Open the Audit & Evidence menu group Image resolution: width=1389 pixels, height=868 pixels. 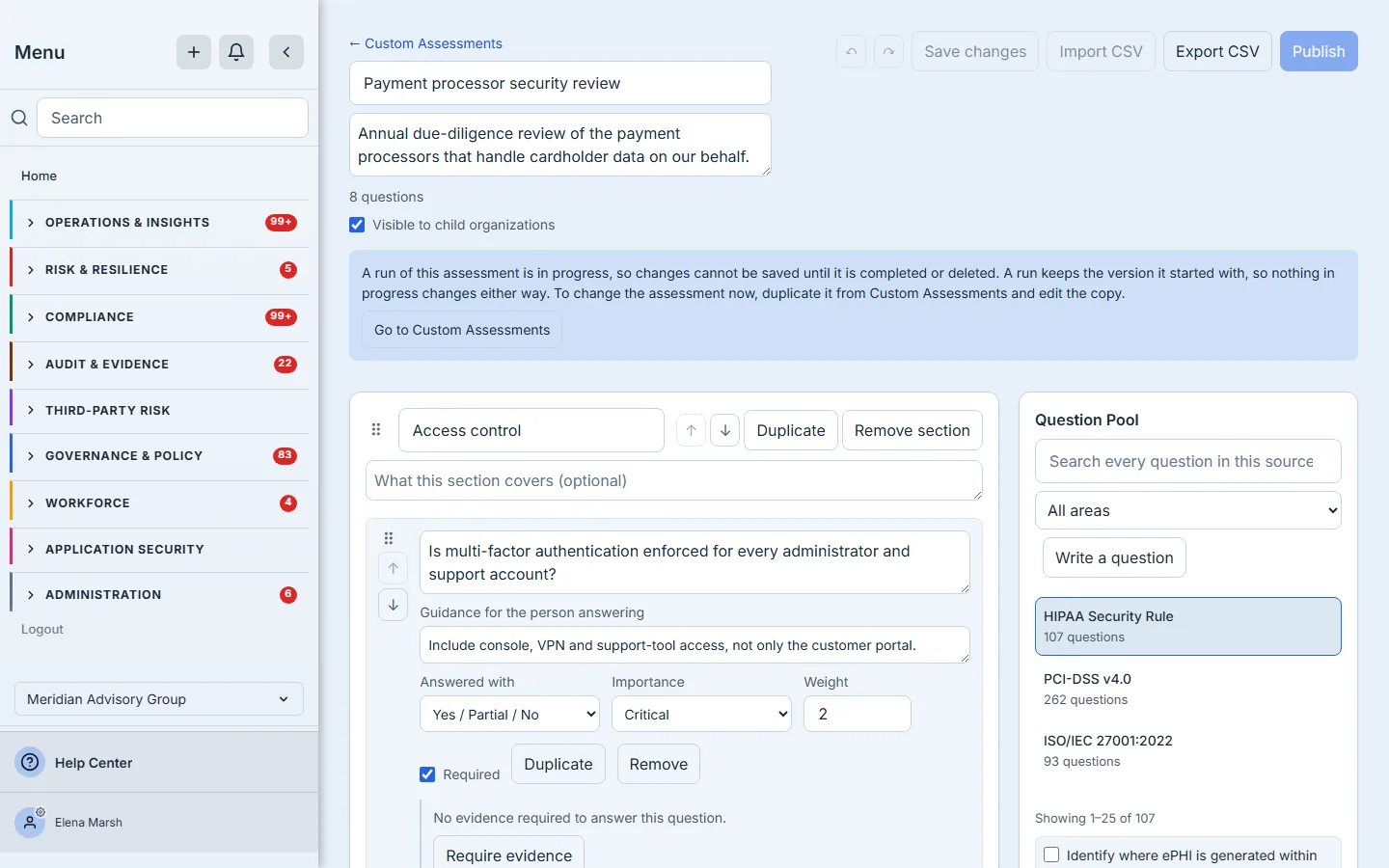click(160, 365)
